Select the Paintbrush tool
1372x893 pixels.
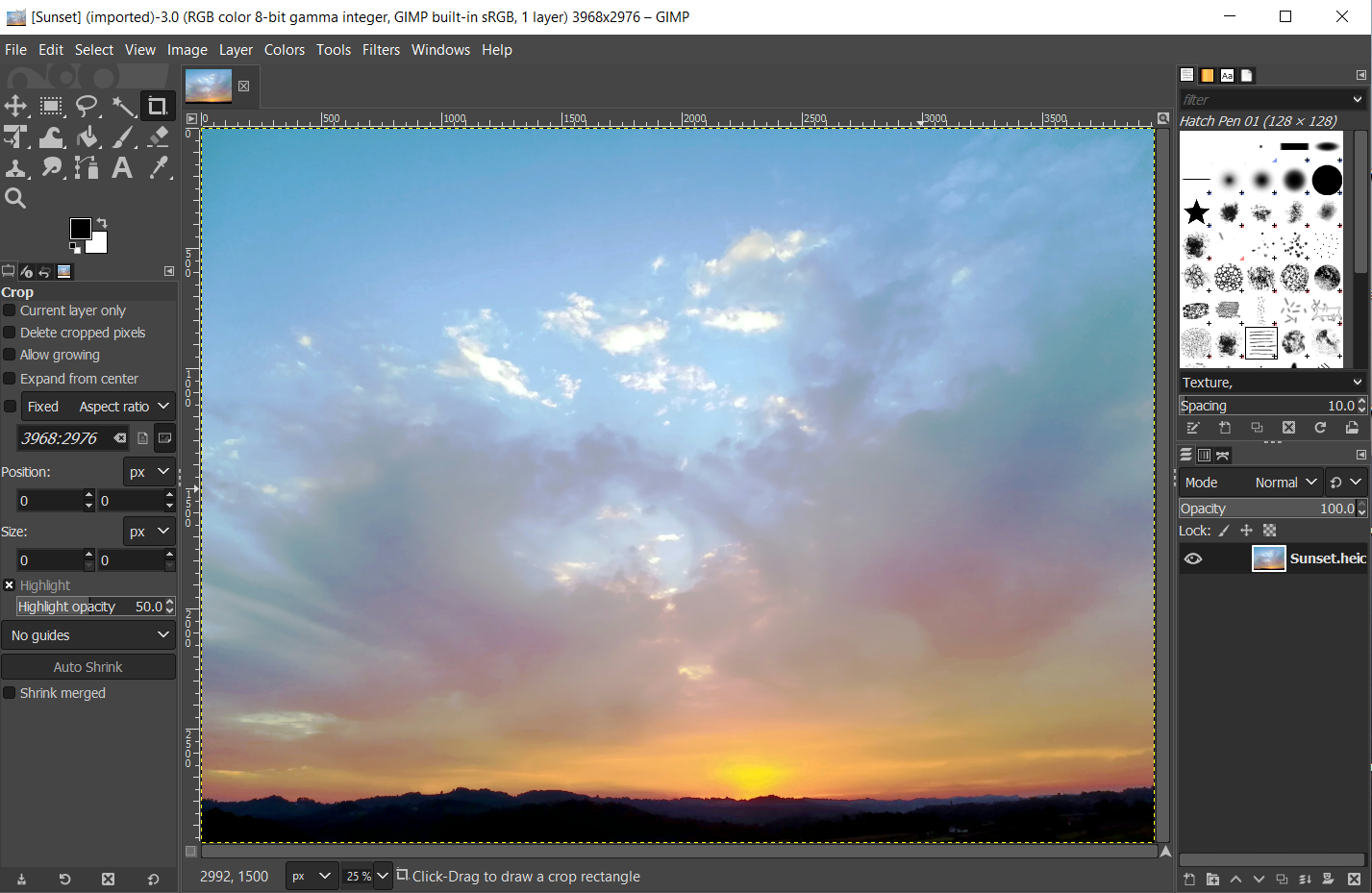coord(123,137)
